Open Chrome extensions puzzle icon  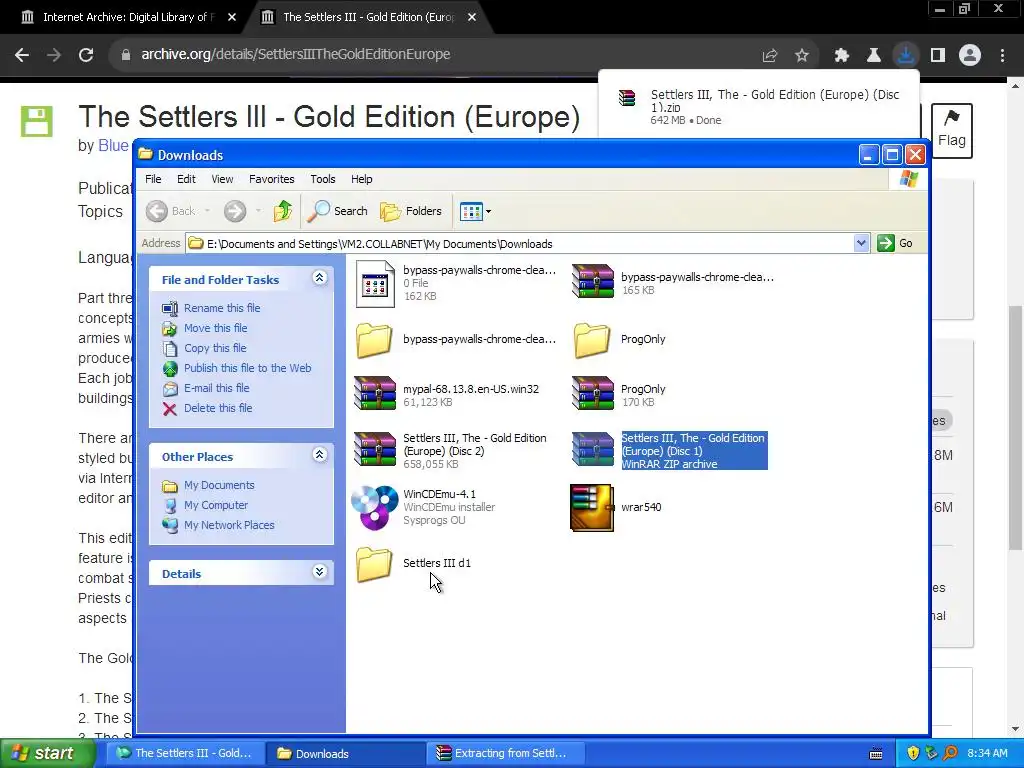point(842,56)
